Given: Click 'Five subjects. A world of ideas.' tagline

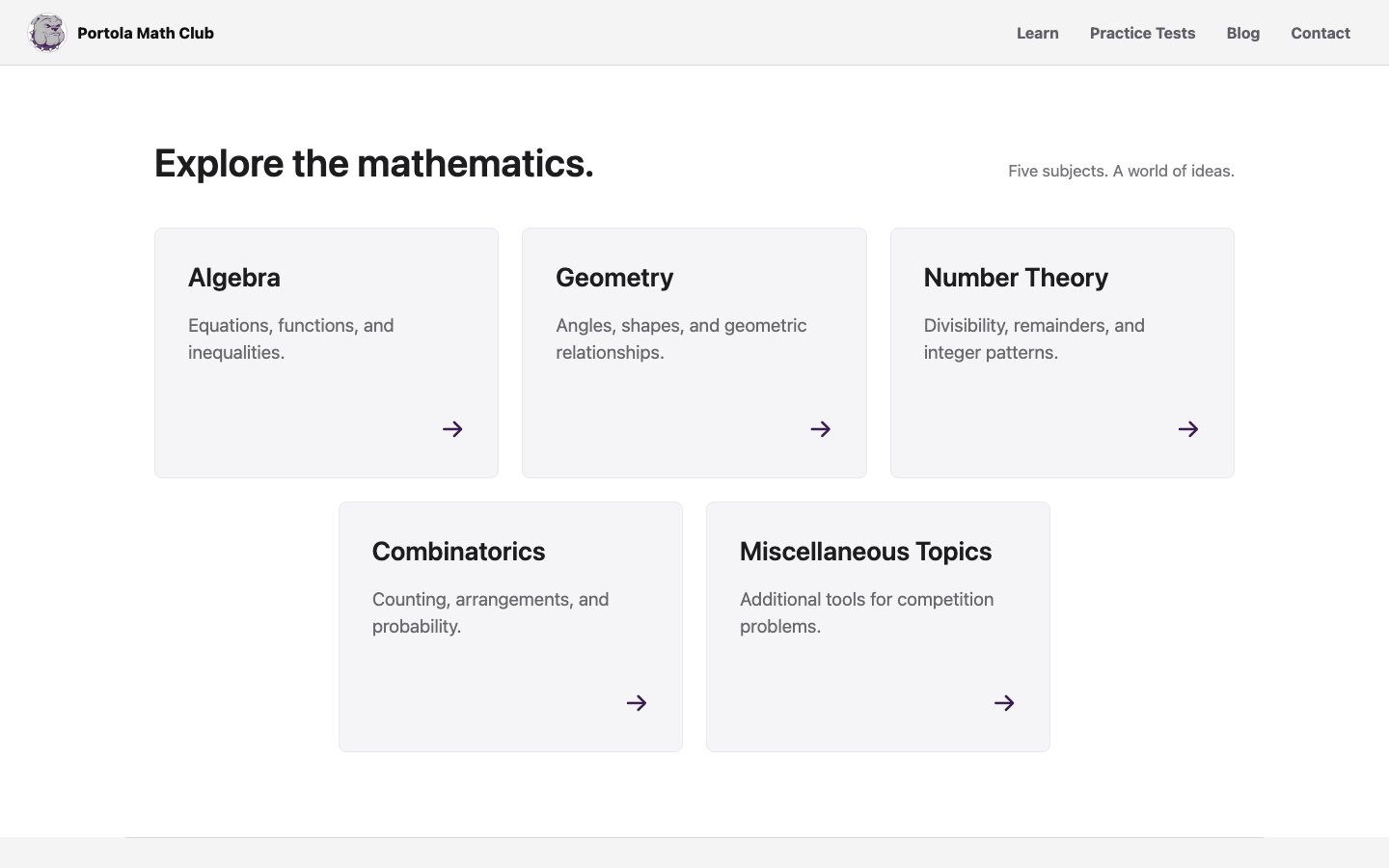Looking at the screenshot, I should pyautogui.click(x=1121, y=171).
